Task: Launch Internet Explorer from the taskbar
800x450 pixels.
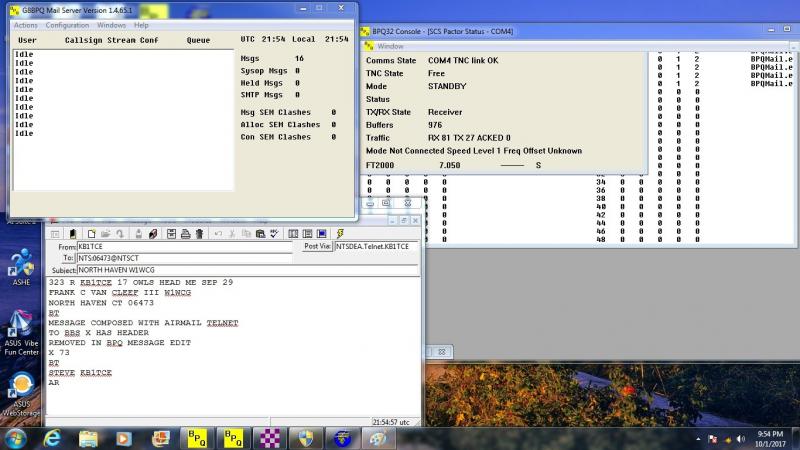Action: (x=52, y=439)
